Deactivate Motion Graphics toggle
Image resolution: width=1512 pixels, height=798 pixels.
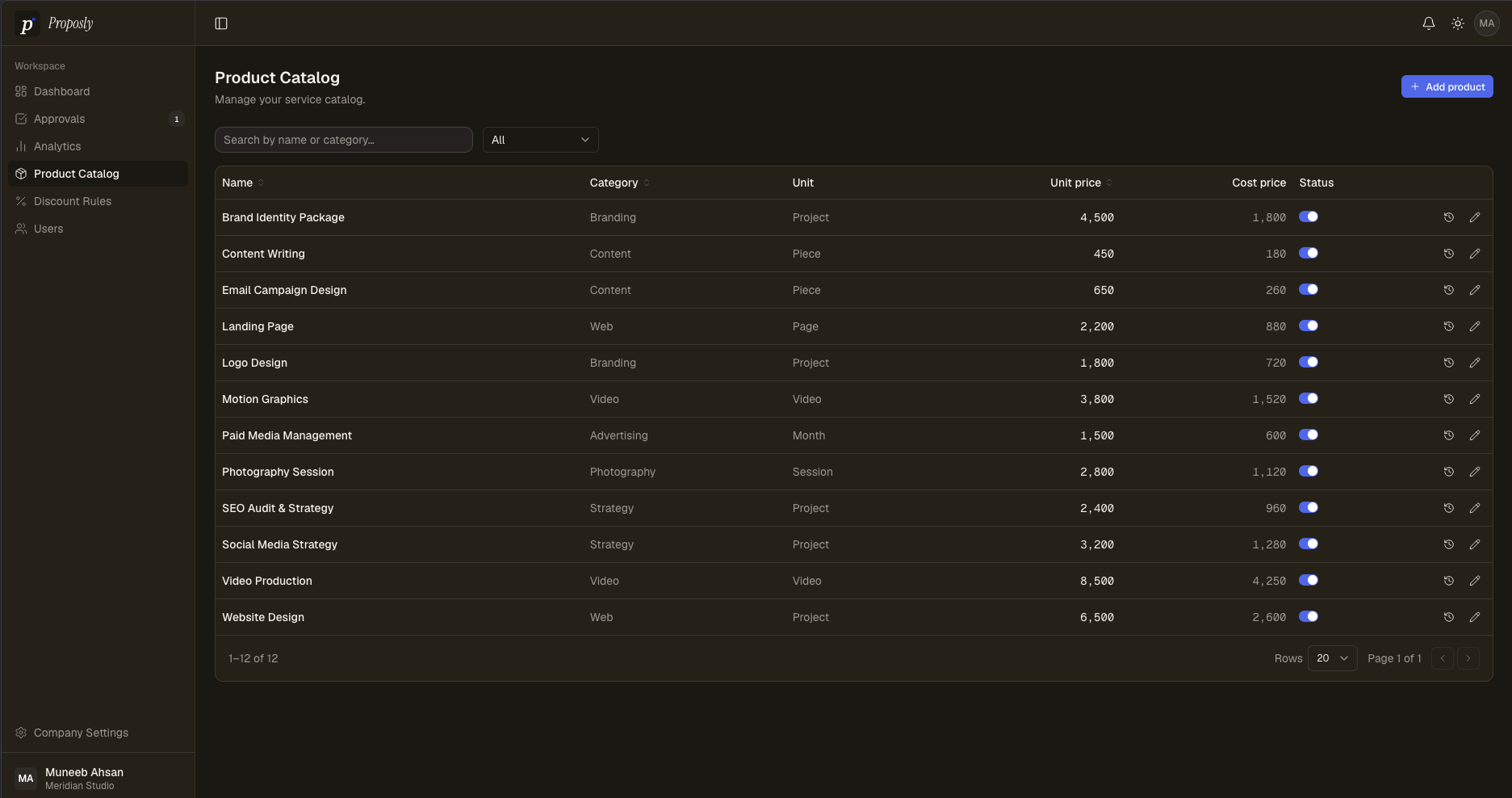[x=1309, y=398]
